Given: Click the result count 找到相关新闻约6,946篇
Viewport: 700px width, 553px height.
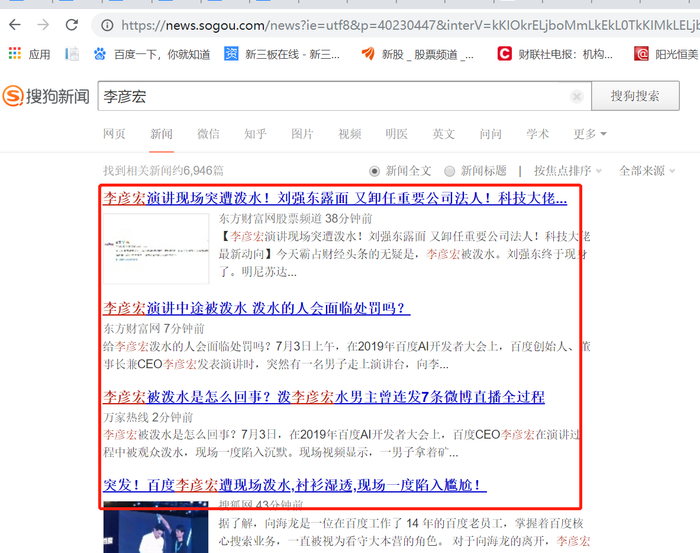Looking at the screenshot, I should click(163, 170).
